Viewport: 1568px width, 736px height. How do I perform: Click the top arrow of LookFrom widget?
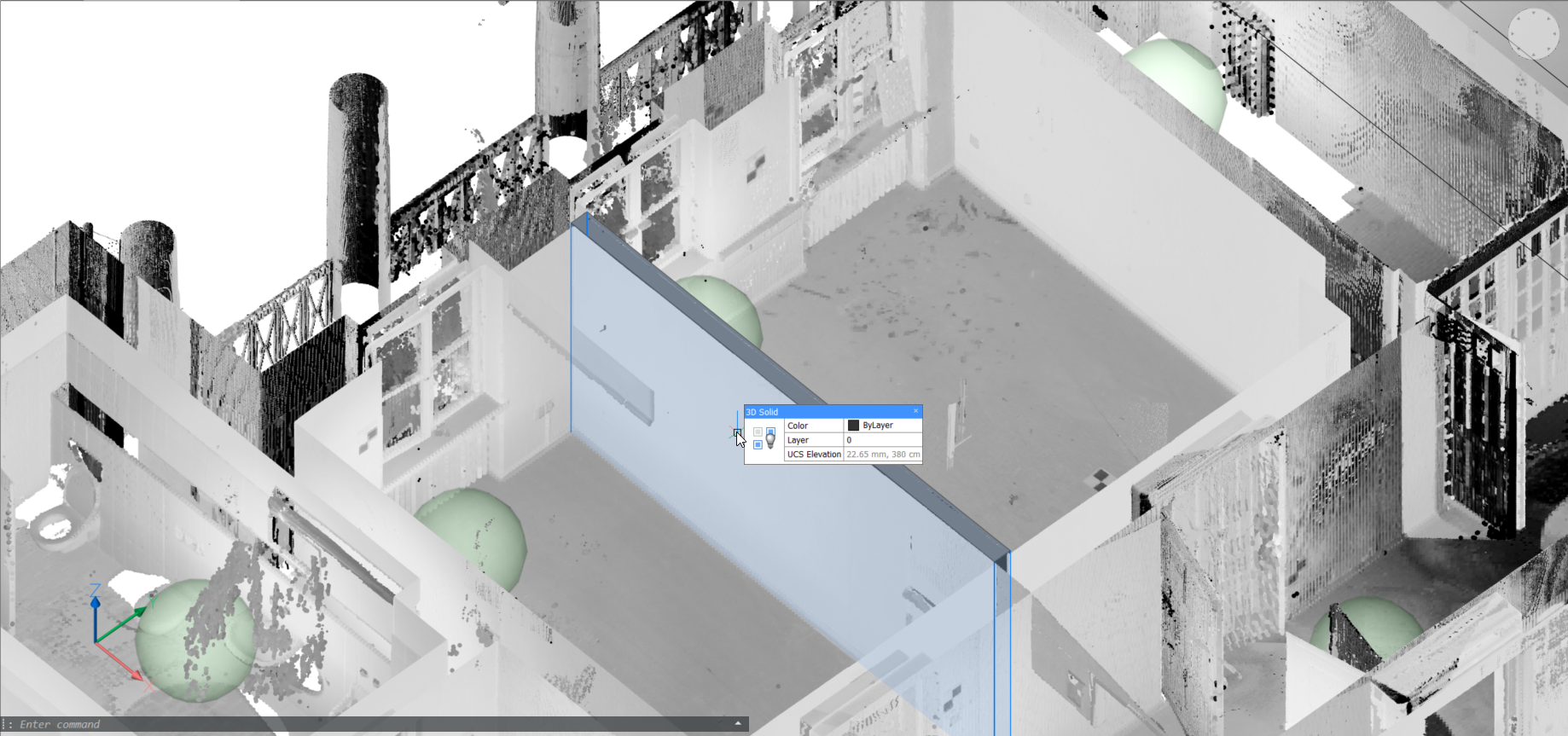pos(1534,13)
